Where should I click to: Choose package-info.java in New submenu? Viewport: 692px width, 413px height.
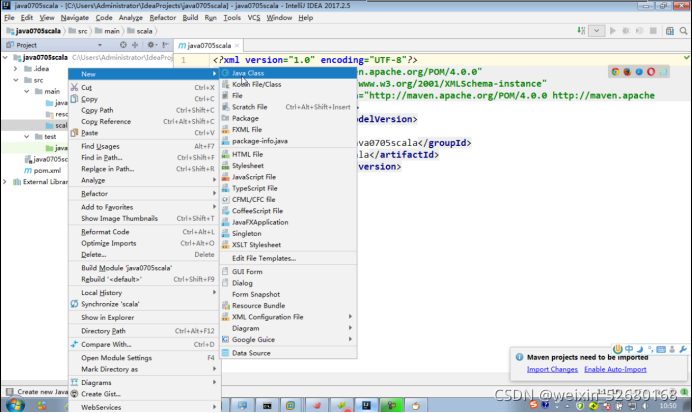(288, 141)
